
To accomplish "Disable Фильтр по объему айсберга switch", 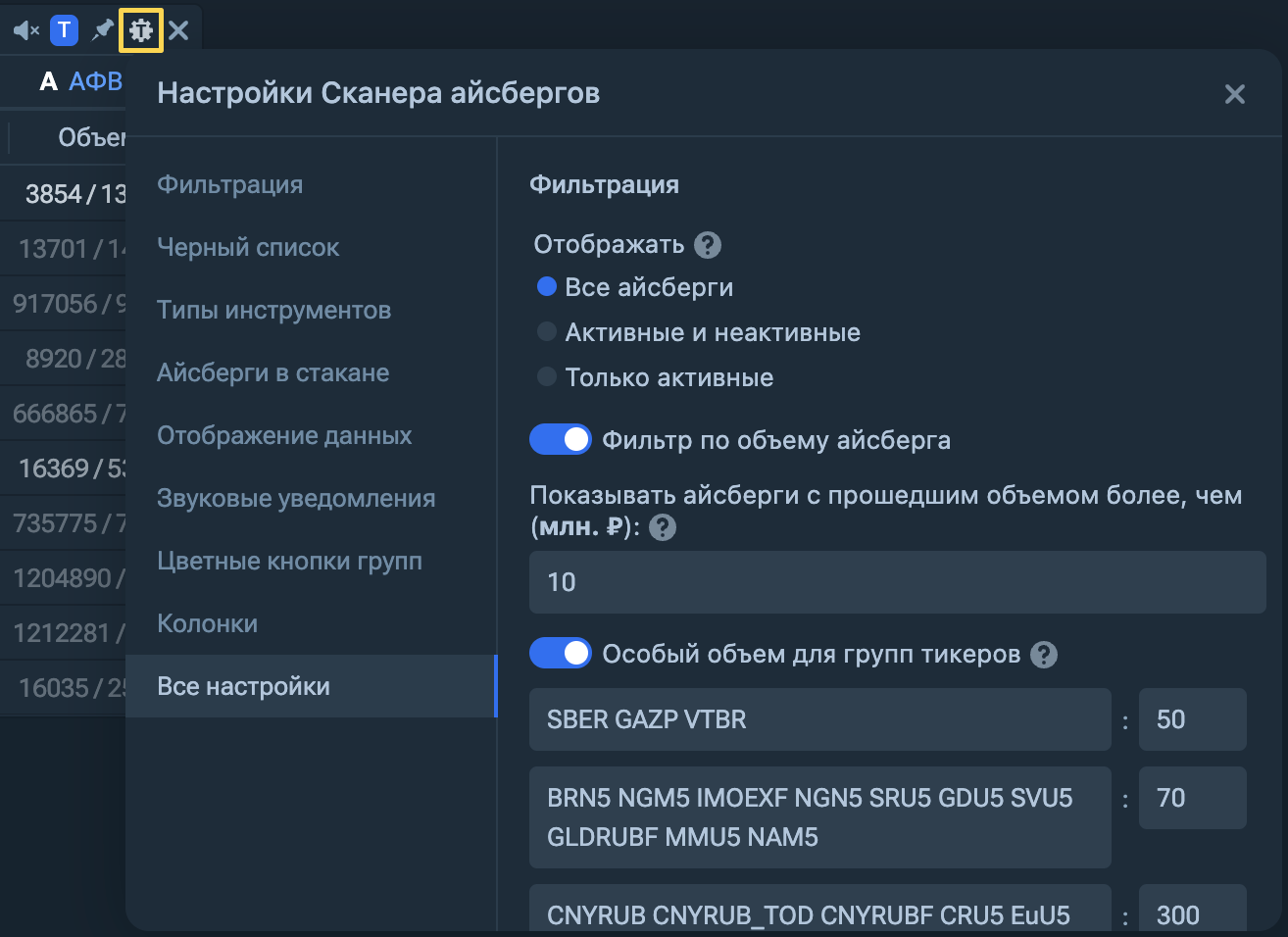I will [x=561, y=440].
